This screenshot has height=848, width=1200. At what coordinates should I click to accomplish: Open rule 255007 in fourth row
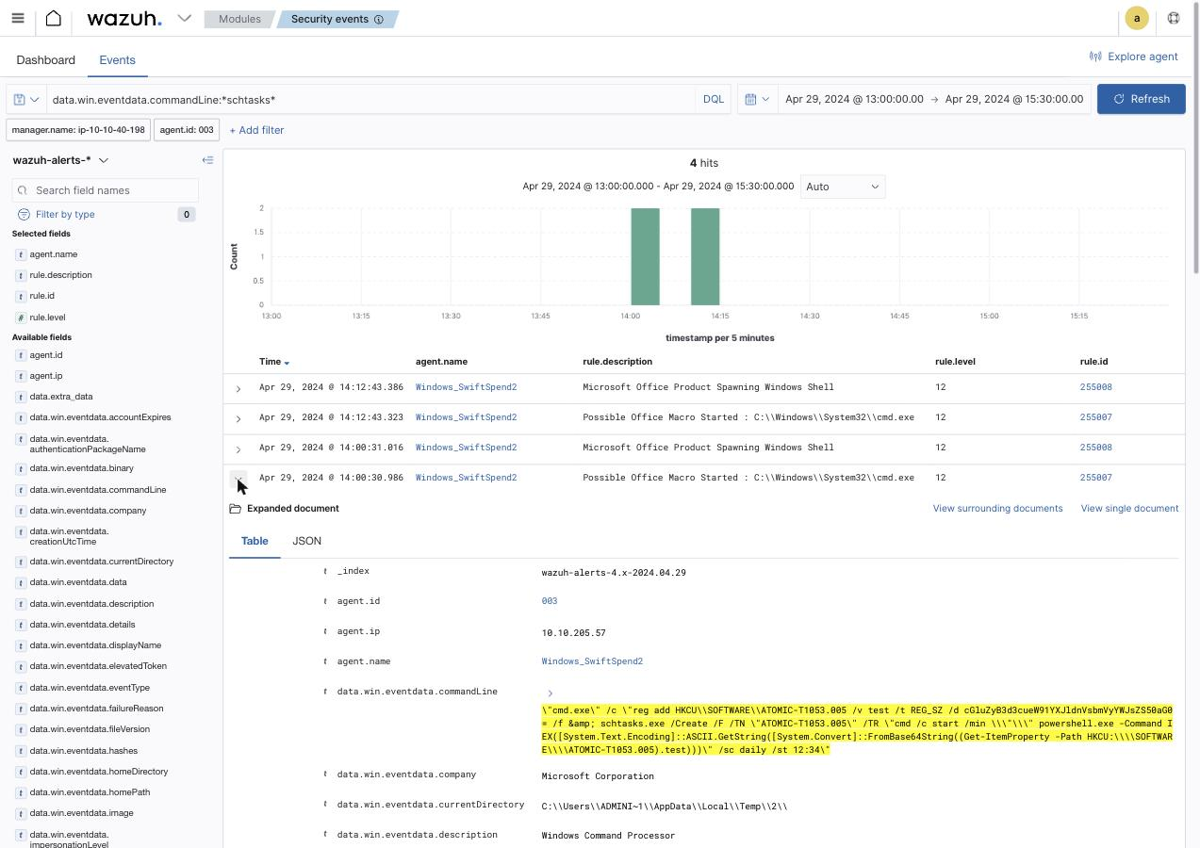1096,478
